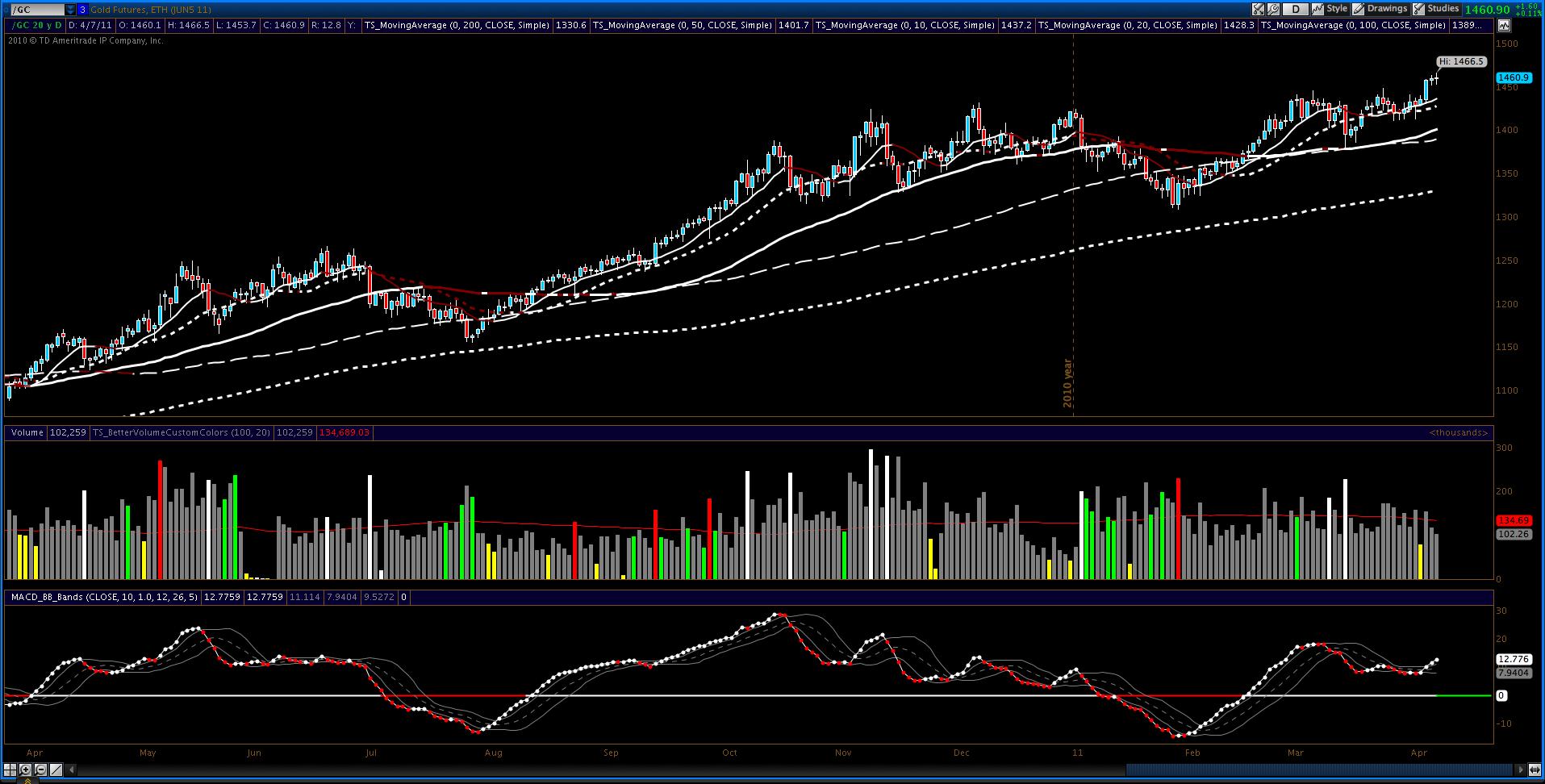Click the scroll right arrow of the time scrollbar
Screen dimensions: 1545x784
pos(1521,769)
